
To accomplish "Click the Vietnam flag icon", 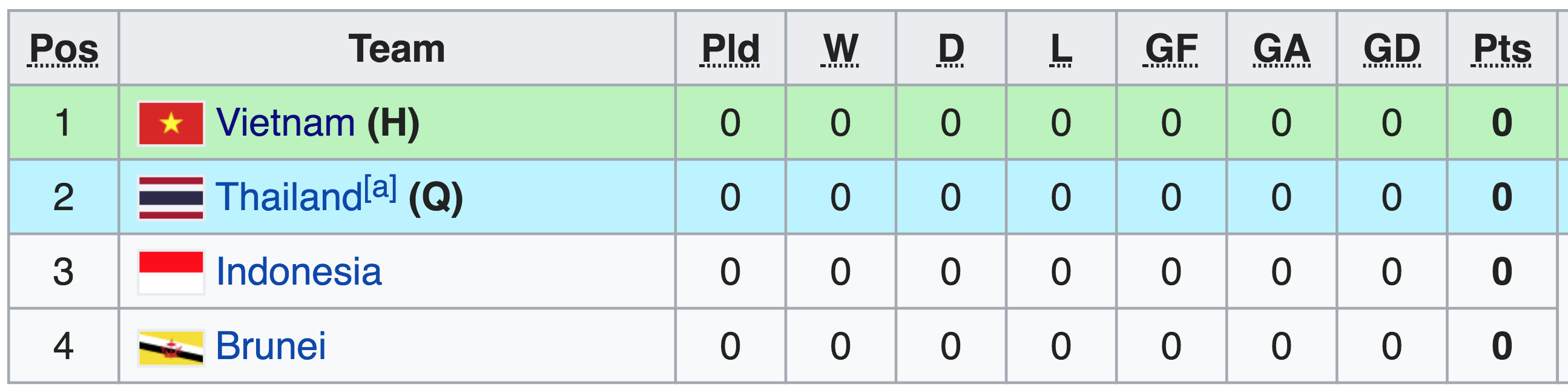I will tap(171, 124).
